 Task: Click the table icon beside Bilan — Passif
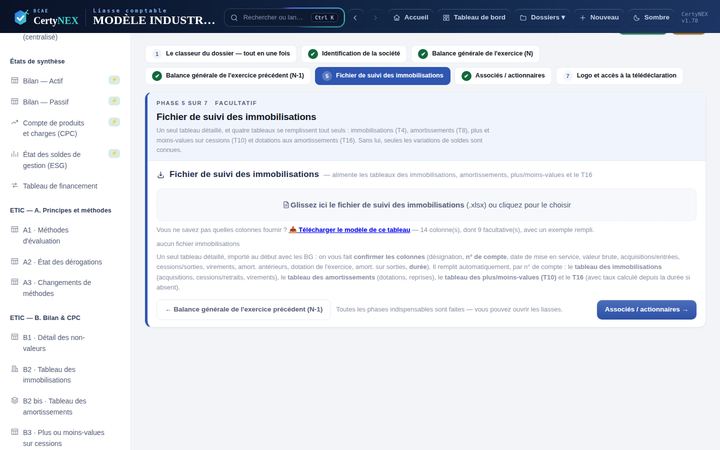15,101
